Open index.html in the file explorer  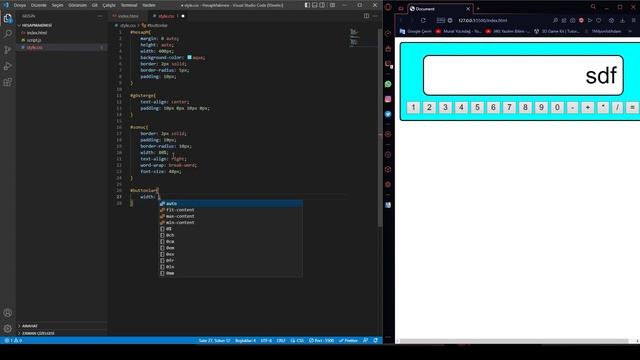click(37, 33)
